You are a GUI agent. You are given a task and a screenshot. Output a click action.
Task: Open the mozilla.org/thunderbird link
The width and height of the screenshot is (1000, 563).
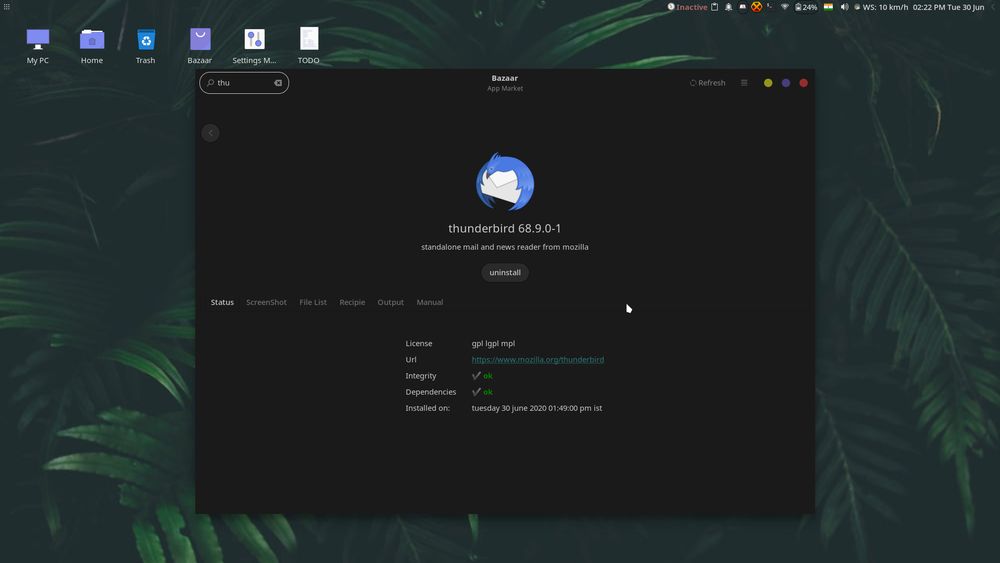tap(537, 360)
